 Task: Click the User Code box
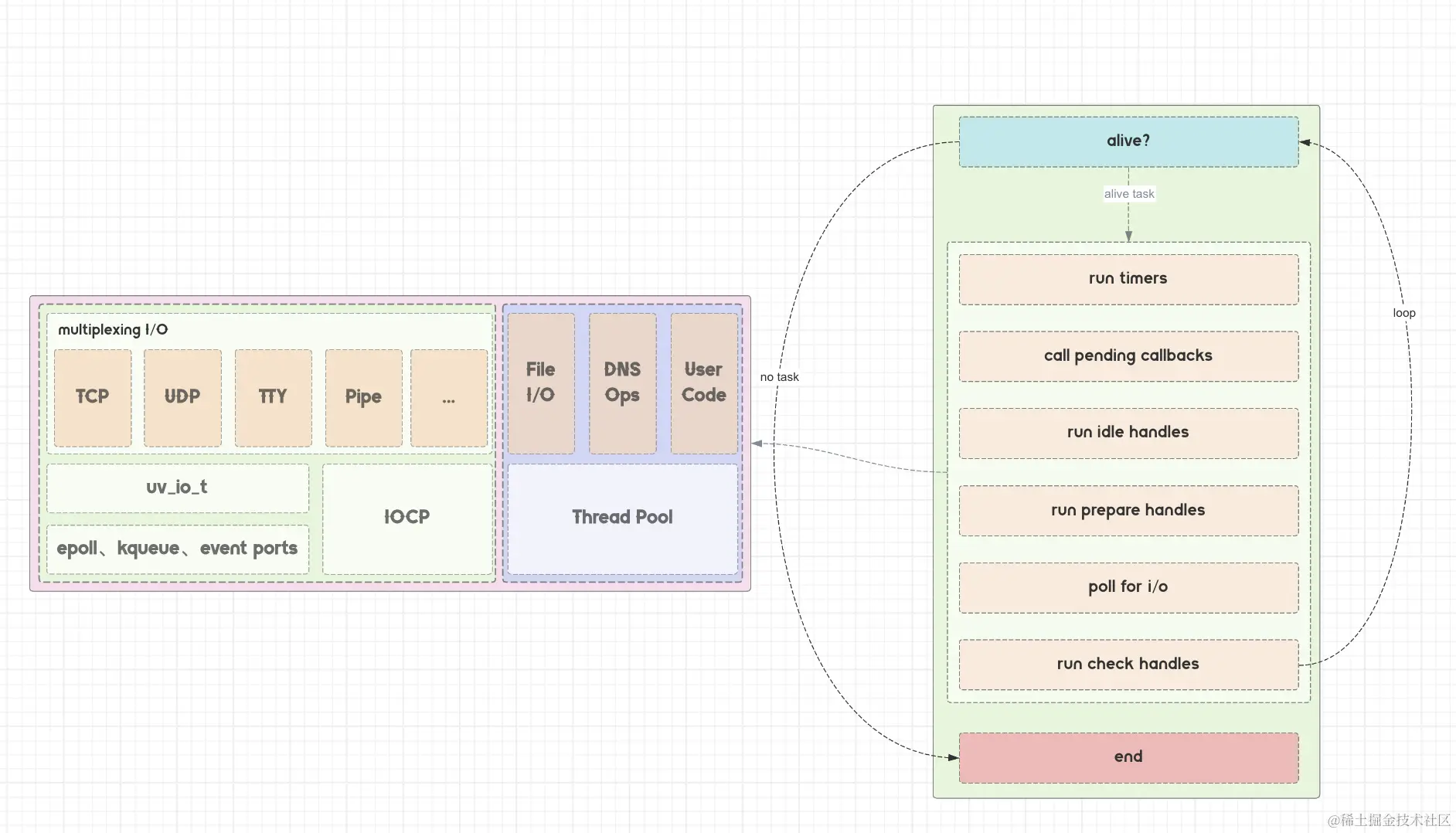704,382
